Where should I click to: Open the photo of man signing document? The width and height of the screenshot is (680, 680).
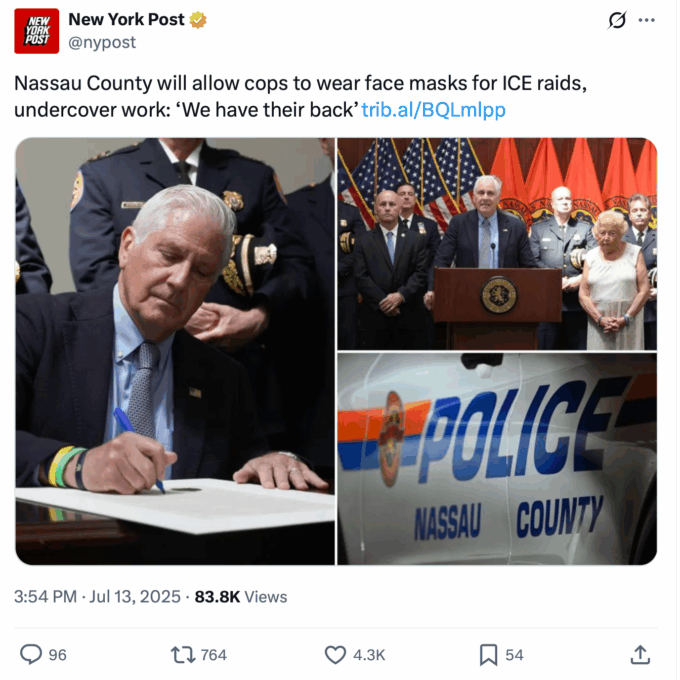click(175, 351)
